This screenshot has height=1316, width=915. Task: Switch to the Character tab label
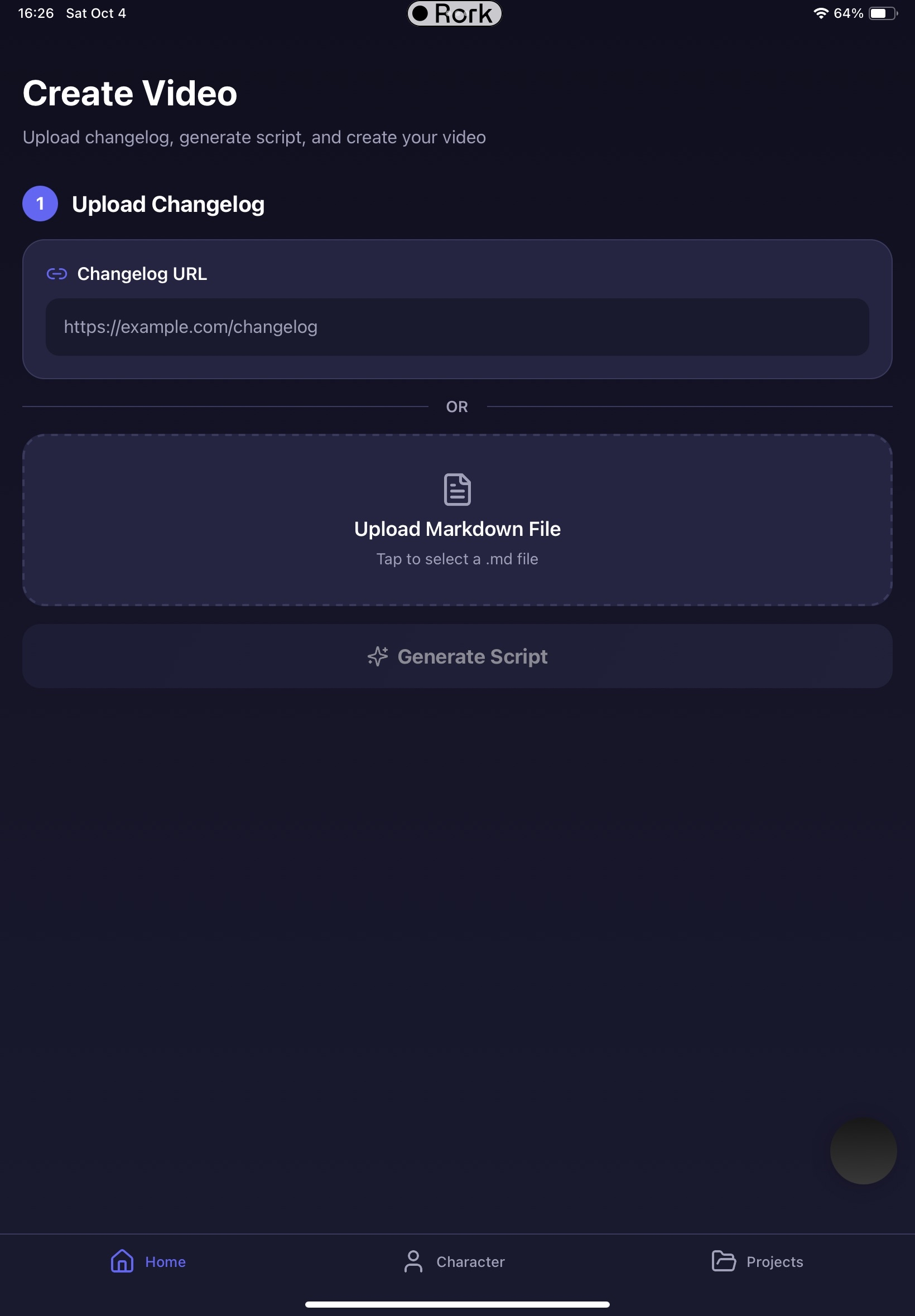471,1261
